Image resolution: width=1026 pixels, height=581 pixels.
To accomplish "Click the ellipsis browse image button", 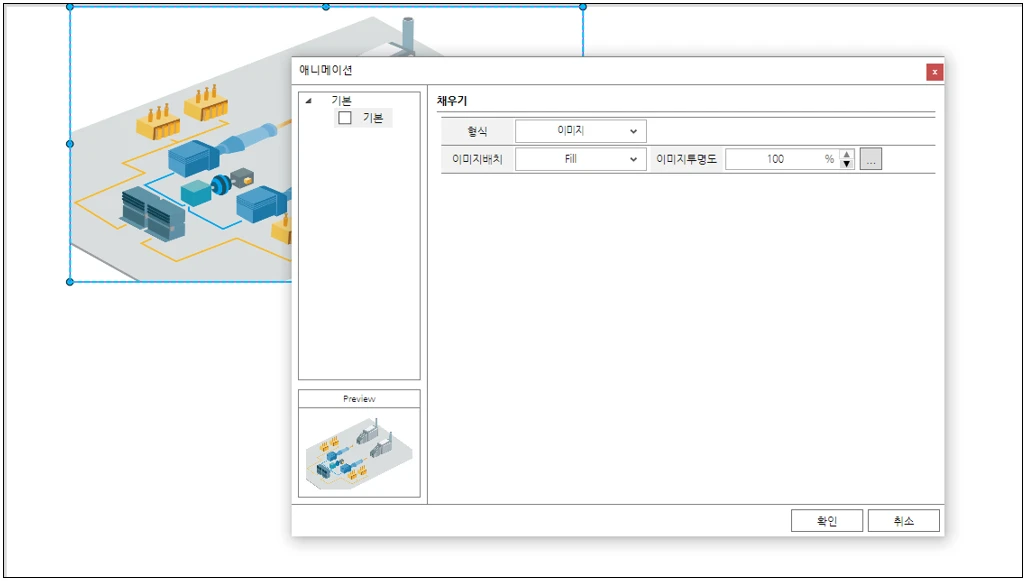I will point(871,159).
